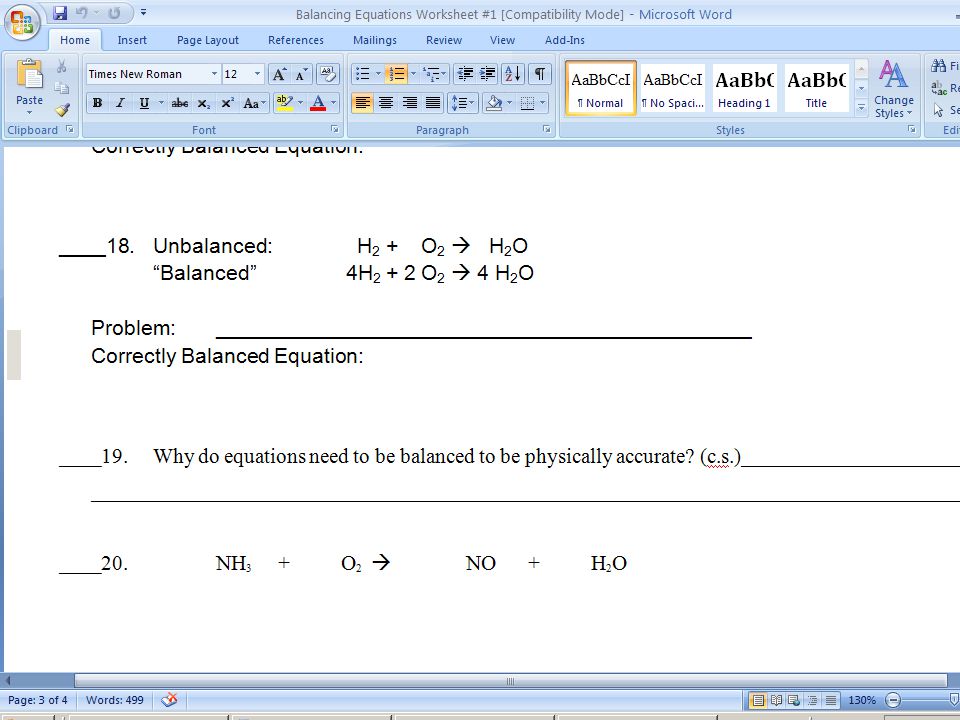Click the horizontal scrollbar thumb
Screen dimensions: 960x720
511,681
